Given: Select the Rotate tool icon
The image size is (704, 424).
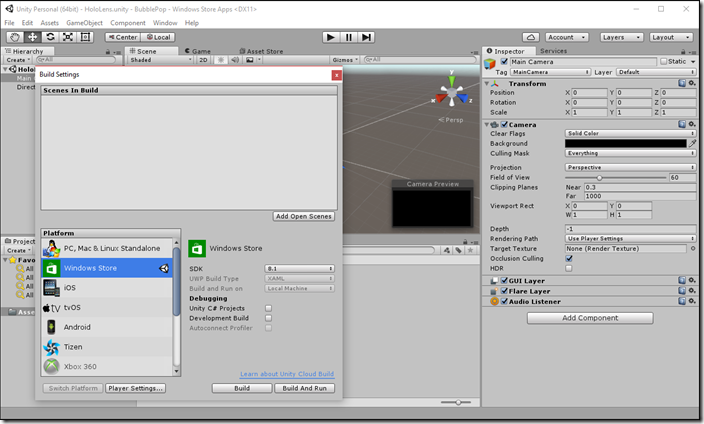Looking at the screenshot, I should (50, 37).
